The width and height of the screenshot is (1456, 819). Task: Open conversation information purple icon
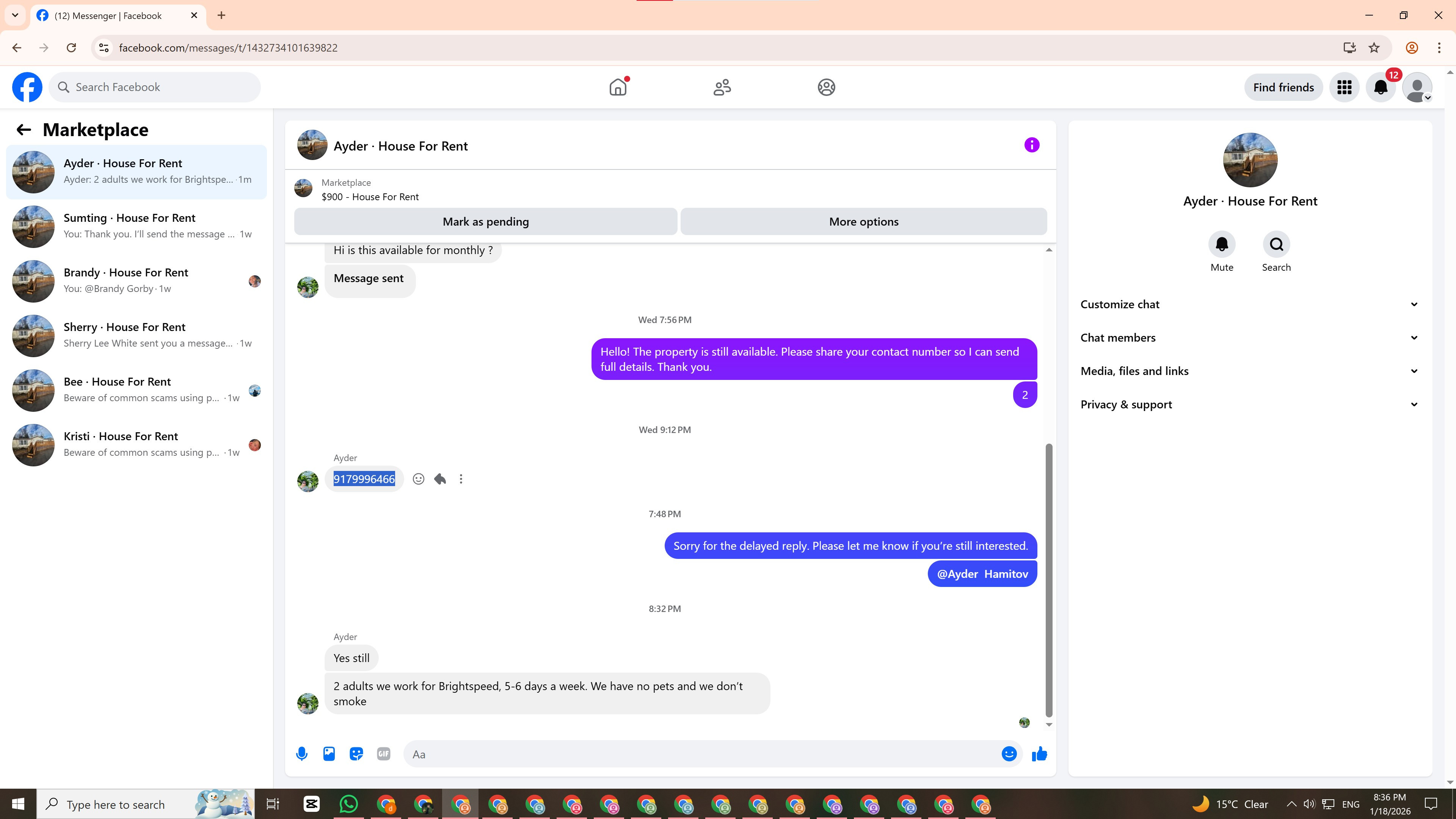click(1031, 145)
